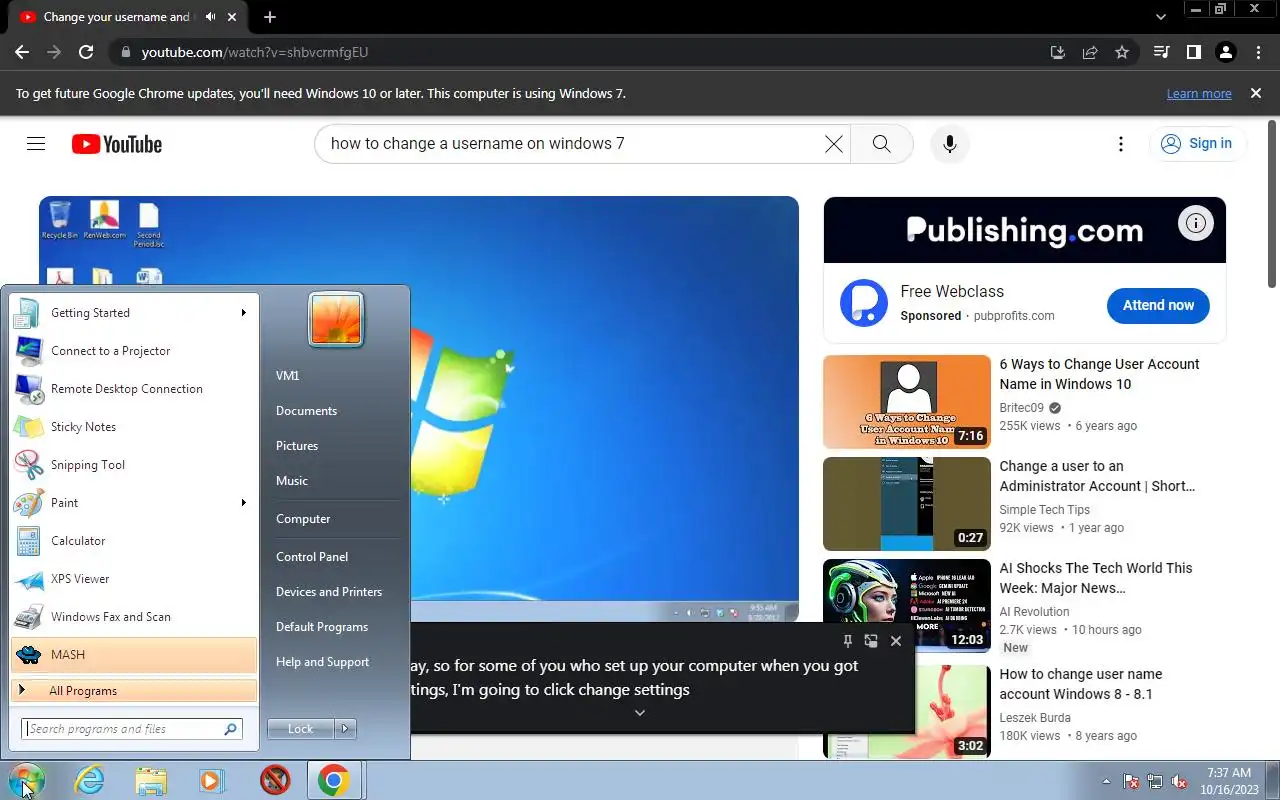The image size is (1280, 800).
Task: Click the Windows Start orb
Action: (26, 780)
